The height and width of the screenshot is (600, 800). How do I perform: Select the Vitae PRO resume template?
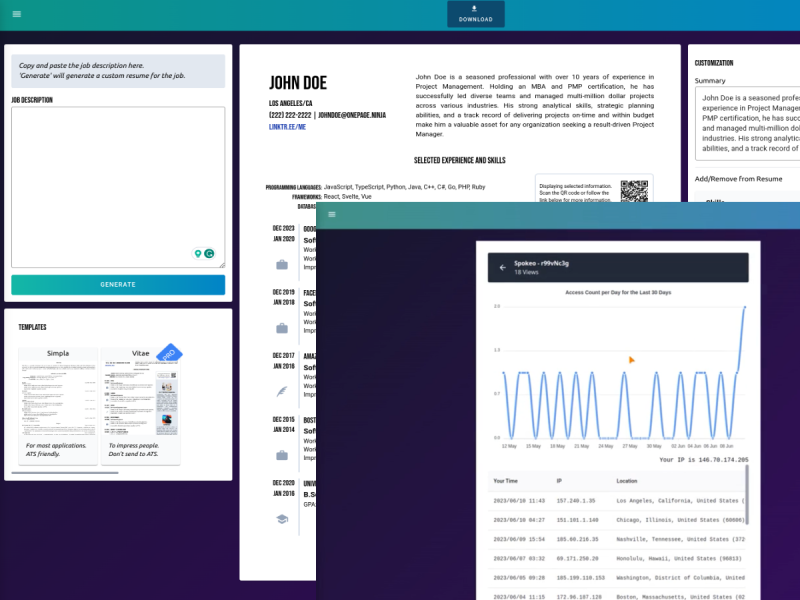[x=140, y=406]
